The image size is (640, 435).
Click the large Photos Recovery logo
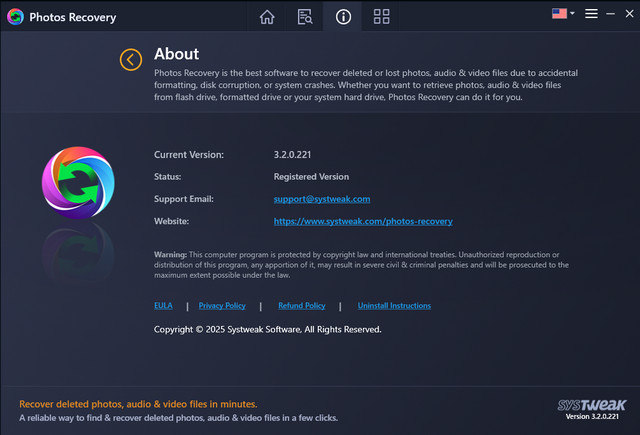click(x=78, y=183)
